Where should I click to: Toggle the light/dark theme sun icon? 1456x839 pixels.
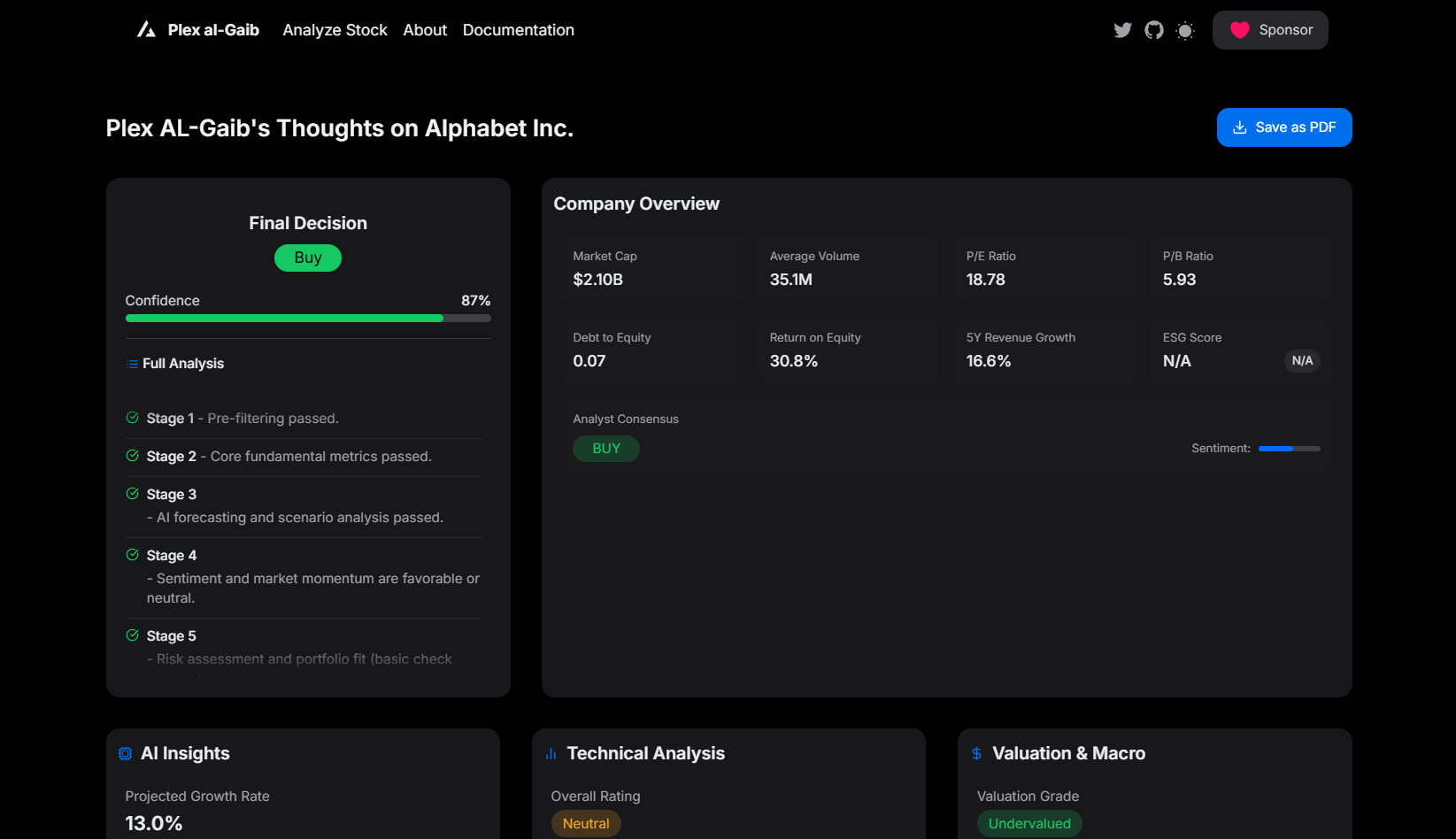tap(1185, 31)
